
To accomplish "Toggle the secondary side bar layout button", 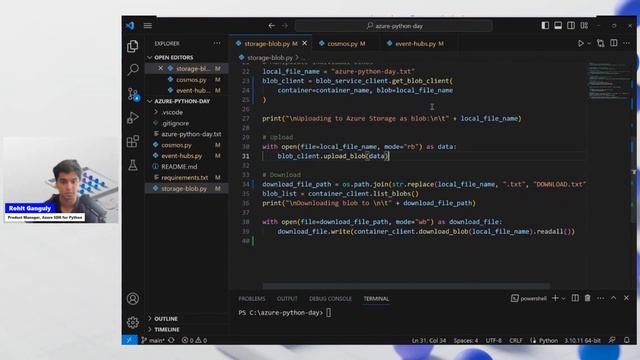I will point(571,25).
